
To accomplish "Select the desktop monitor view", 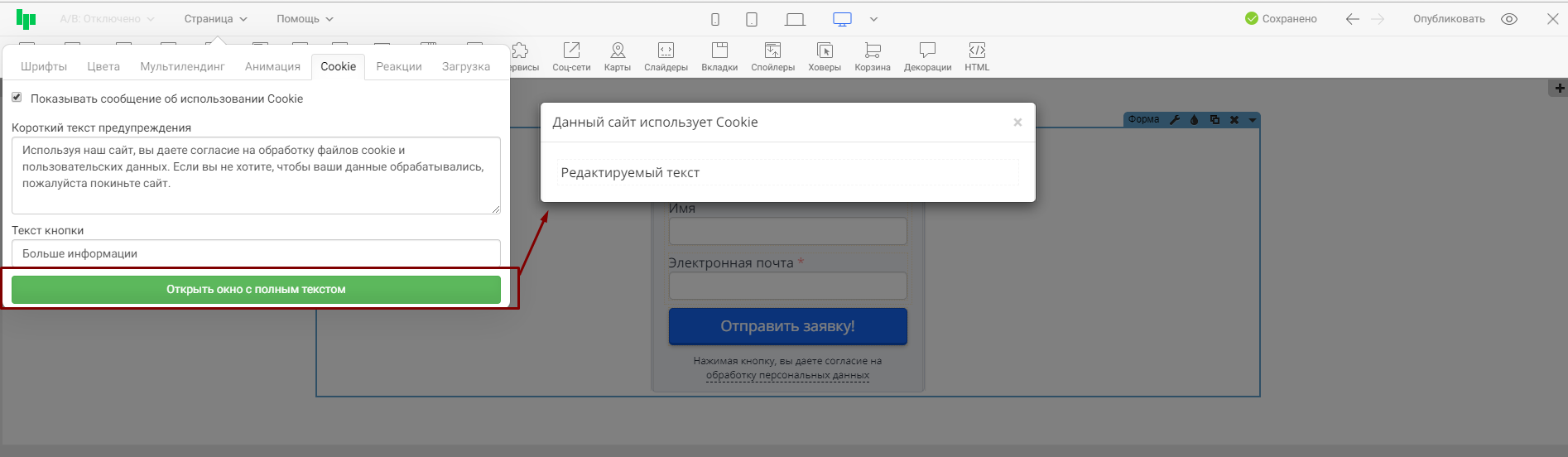I will point(842,19).
